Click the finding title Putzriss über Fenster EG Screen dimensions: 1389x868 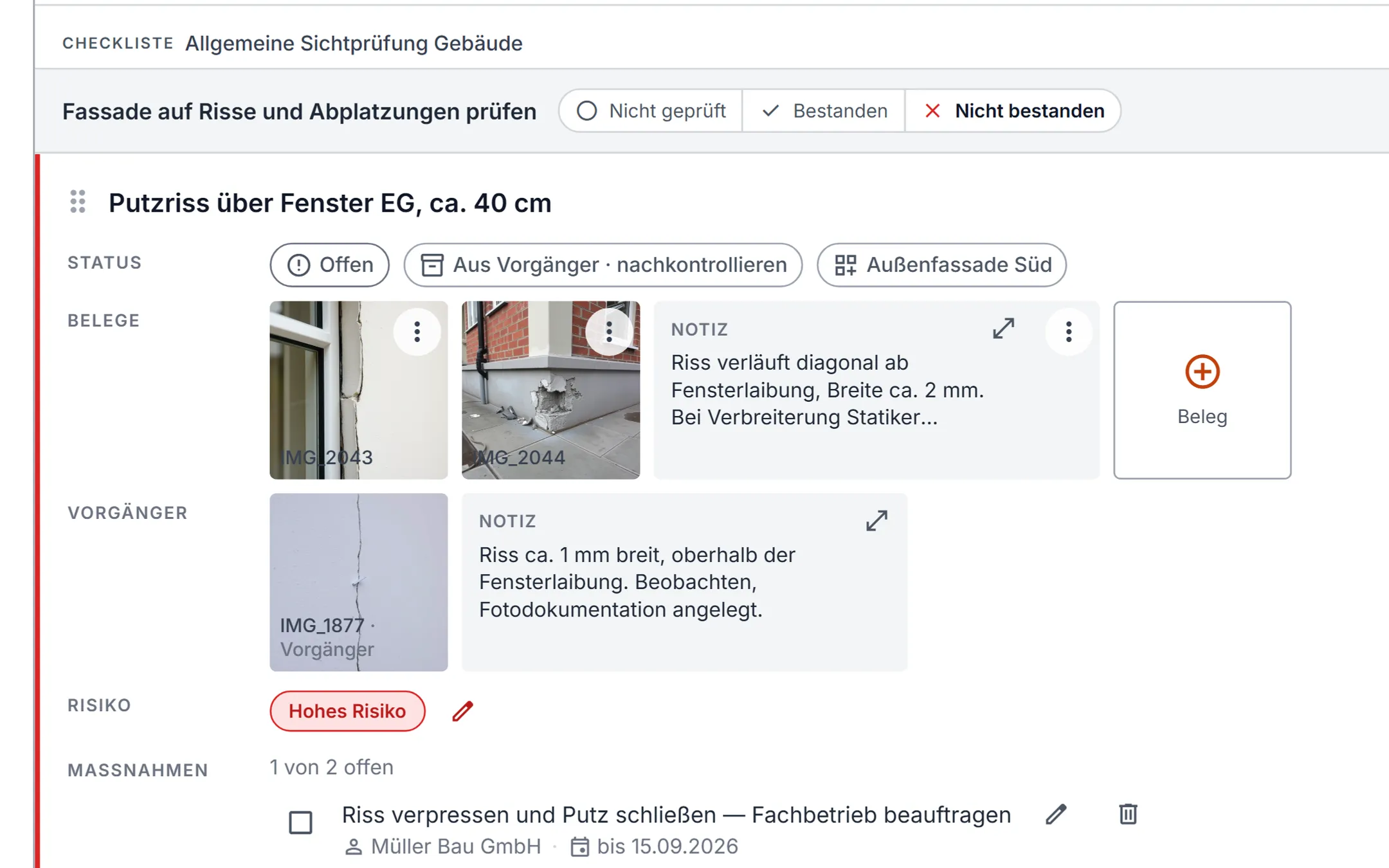click(x=330, y=203)
